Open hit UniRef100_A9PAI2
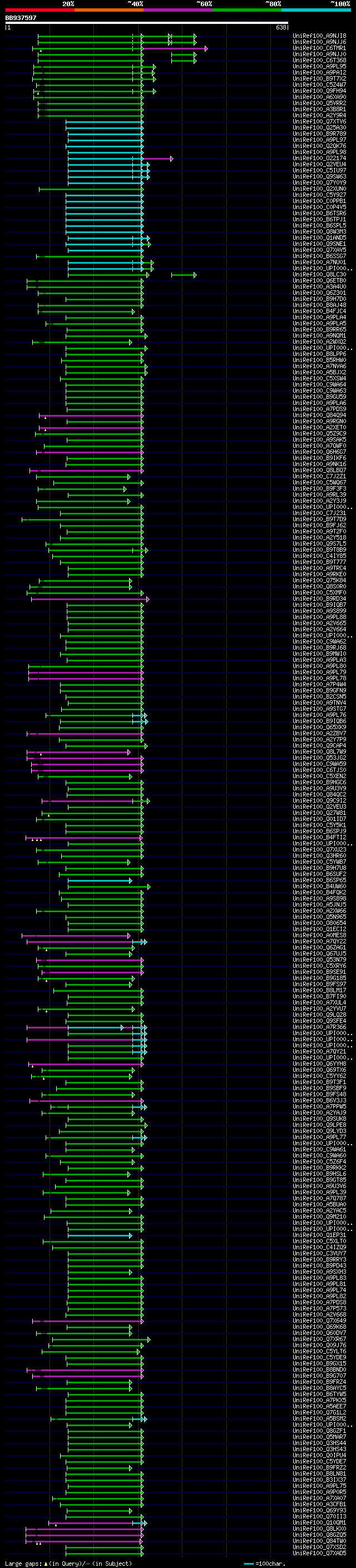This screenshot has height=1568, width=356. 319,72
